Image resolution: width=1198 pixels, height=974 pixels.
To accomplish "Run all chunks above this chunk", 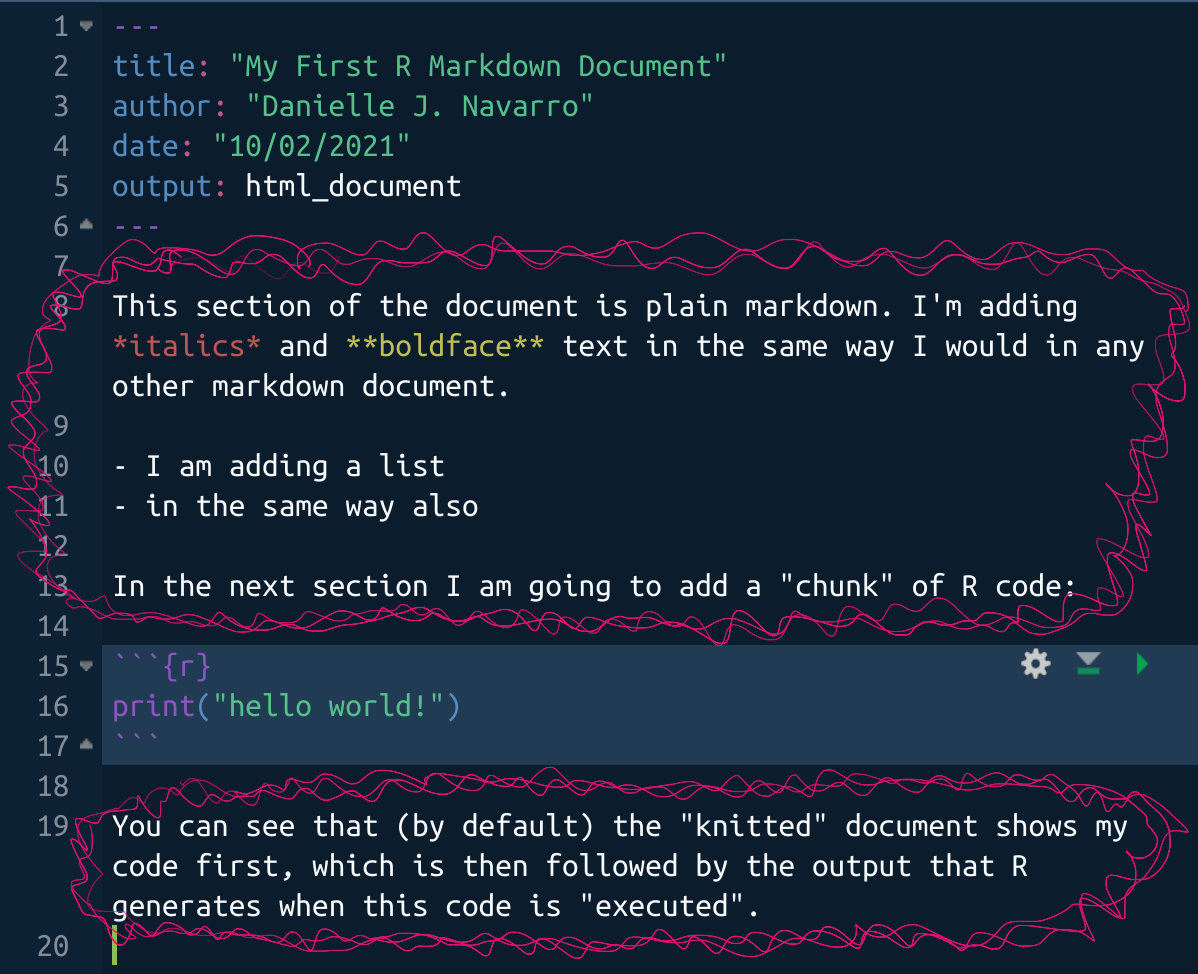I will click(x=1088, y=664).
